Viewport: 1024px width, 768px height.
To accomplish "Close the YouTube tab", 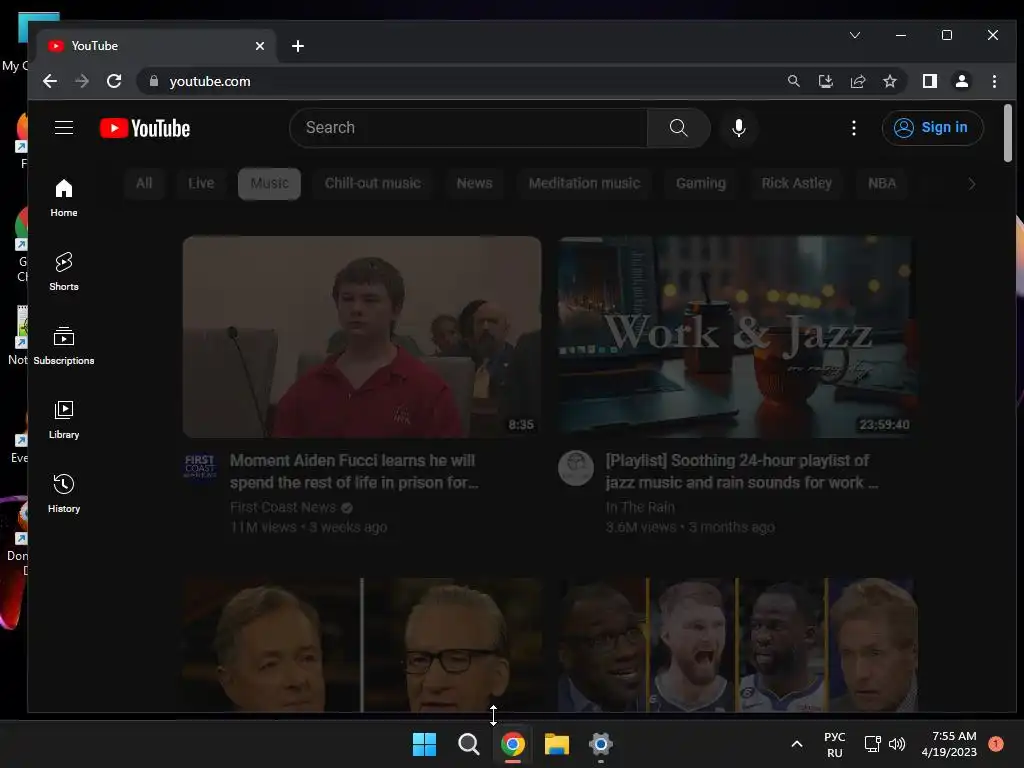I will 259,46.
